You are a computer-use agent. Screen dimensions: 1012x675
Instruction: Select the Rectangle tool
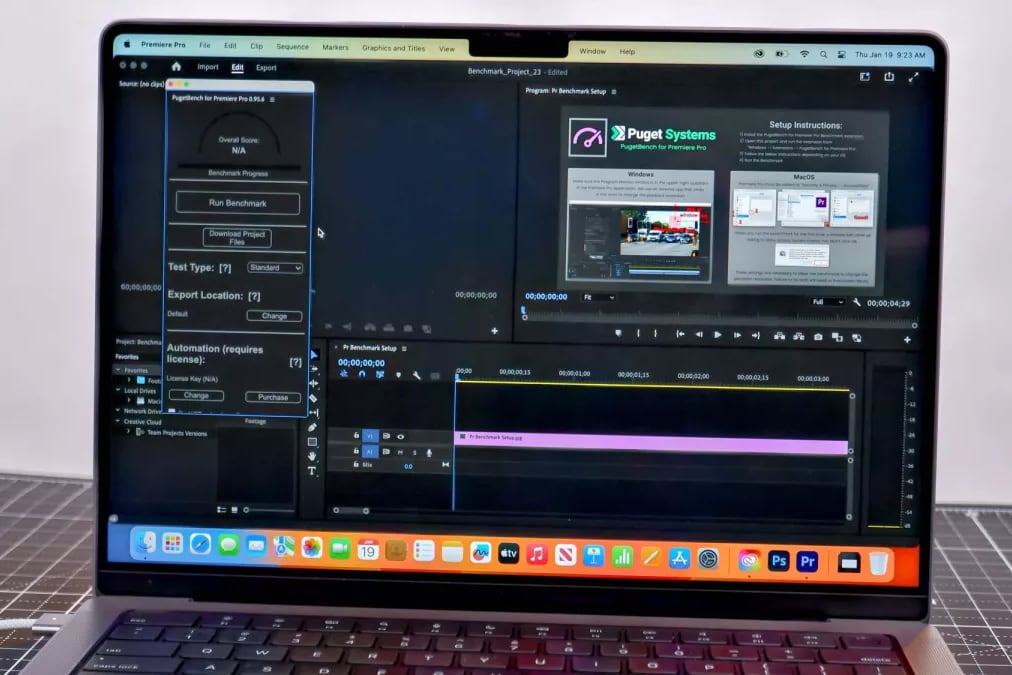pyautogui.click(x=312, y=442)
